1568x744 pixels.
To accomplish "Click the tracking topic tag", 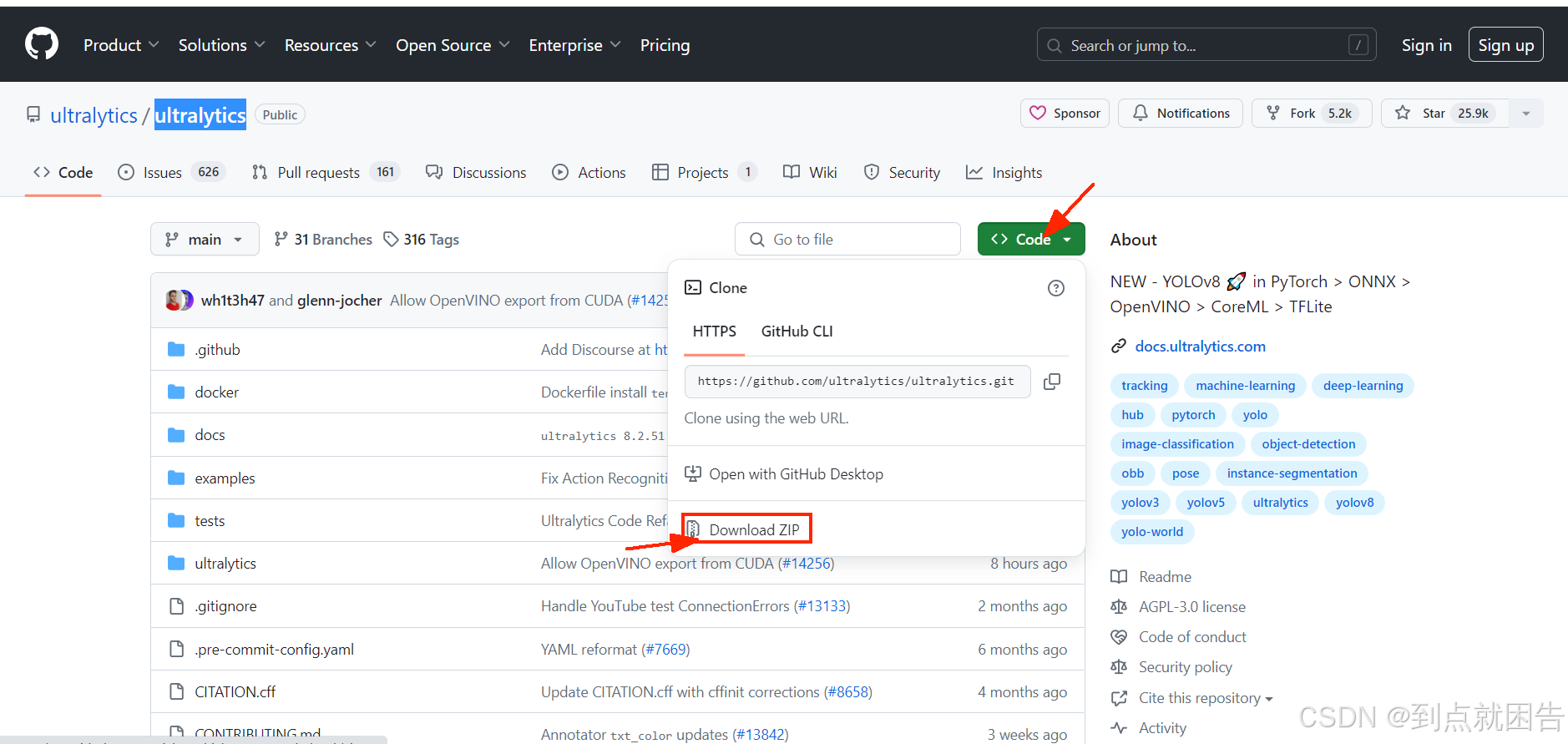I will (1144, 386).
